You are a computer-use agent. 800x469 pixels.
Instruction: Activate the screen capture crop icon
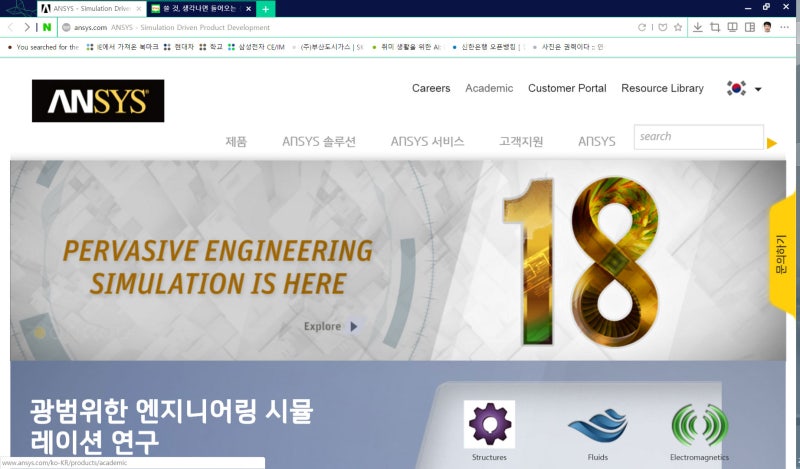click(x=715, y=28)
